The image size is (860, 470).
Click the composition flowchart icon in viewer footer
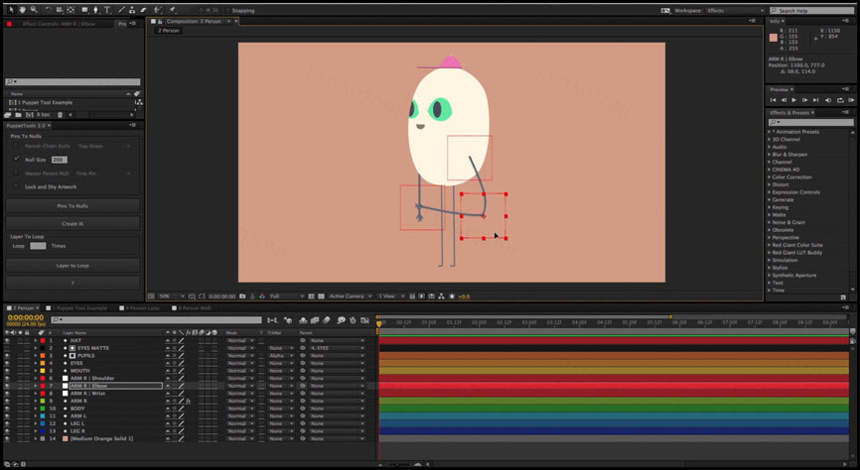pyautogui.click(x=442, y=296)
